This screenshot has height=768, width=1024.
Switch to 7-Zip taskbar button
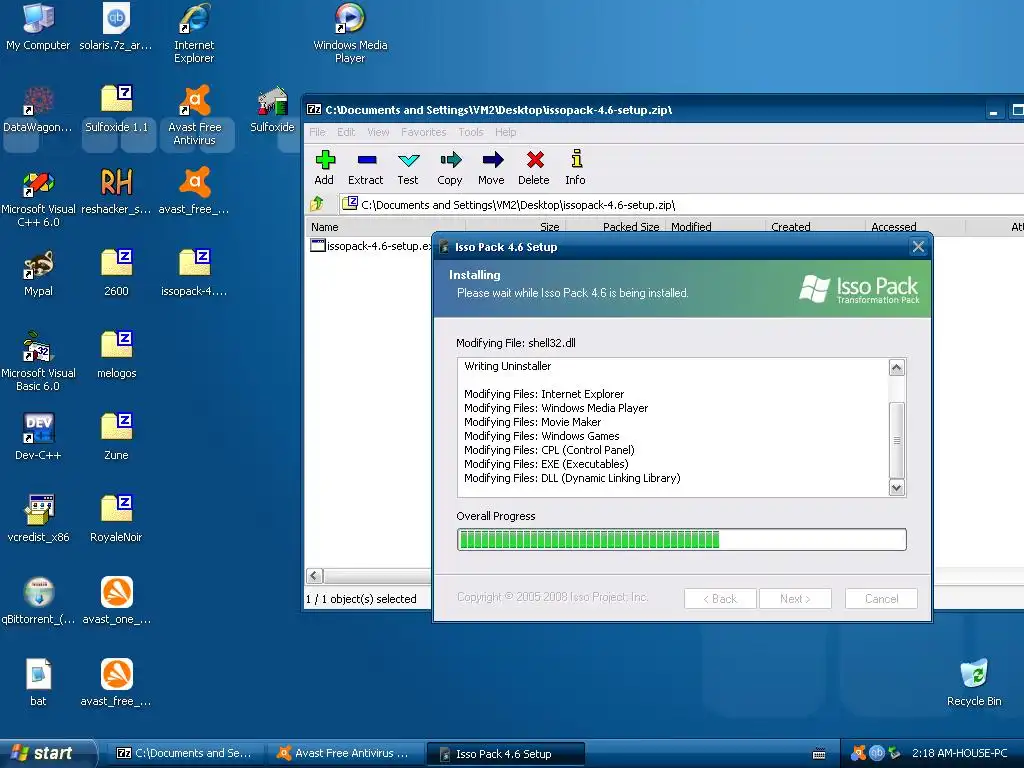[184, 754]
